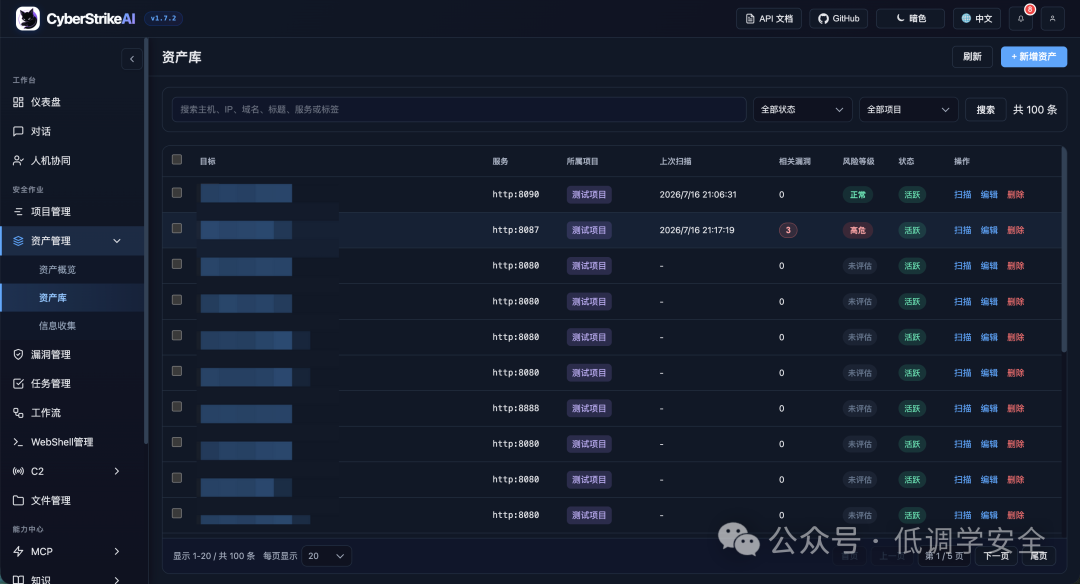Click the 风险等级 column header
1080x584 pixels.
pyautogui.click(x=858, y=161)
